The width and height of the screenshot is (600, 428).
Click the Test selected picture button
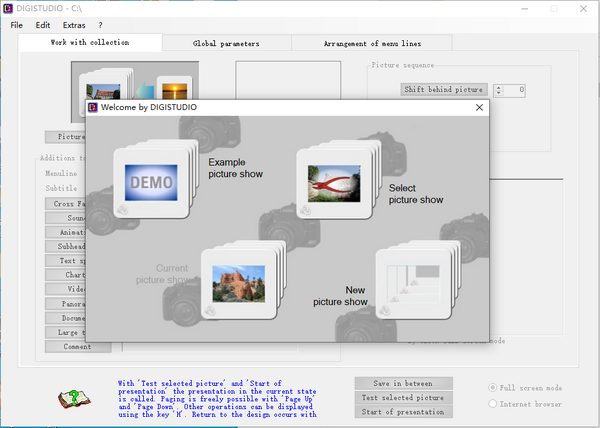[x=403, y=397]
